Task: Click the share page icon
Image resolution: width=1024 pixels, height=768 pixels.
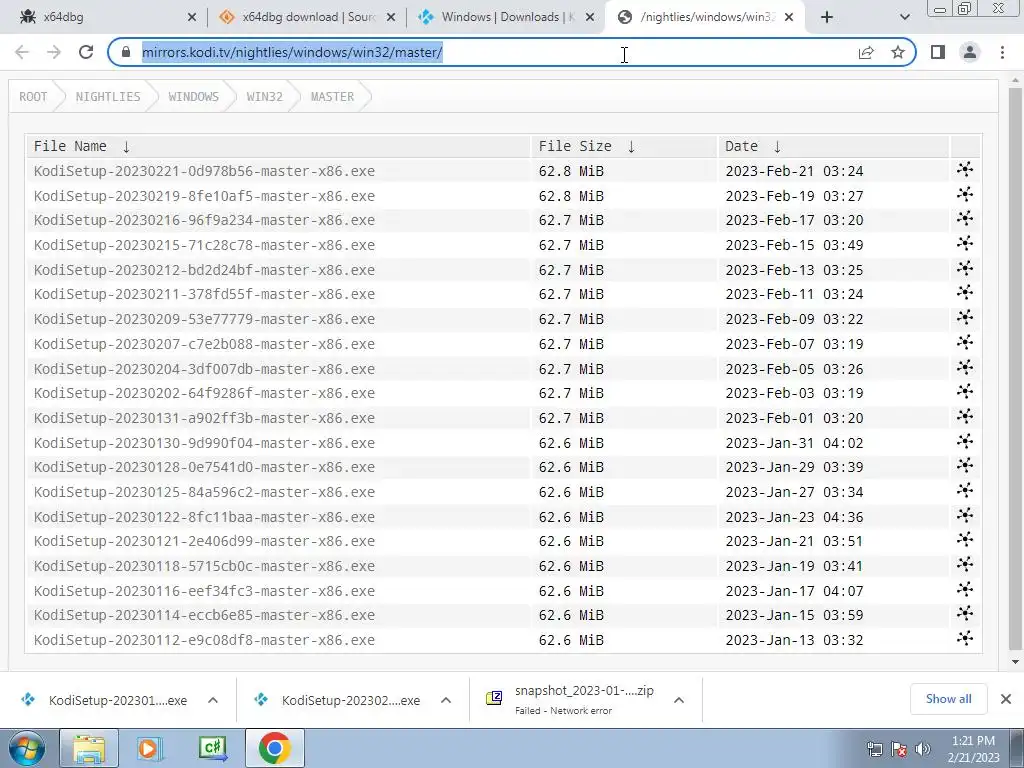Action: (866, 52)
